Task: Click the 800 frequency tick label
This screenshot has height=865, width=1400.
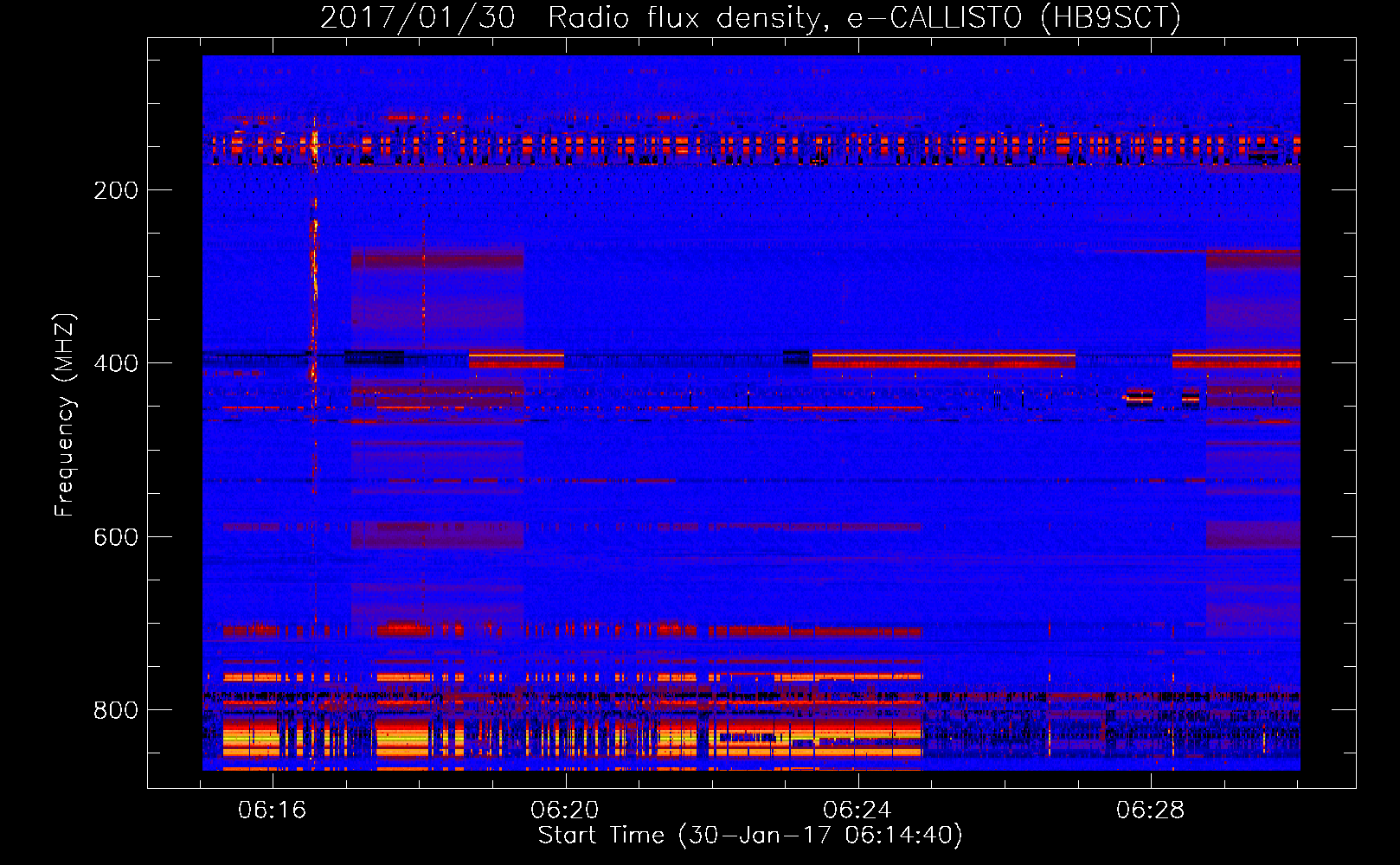Action: coord(116,710)
